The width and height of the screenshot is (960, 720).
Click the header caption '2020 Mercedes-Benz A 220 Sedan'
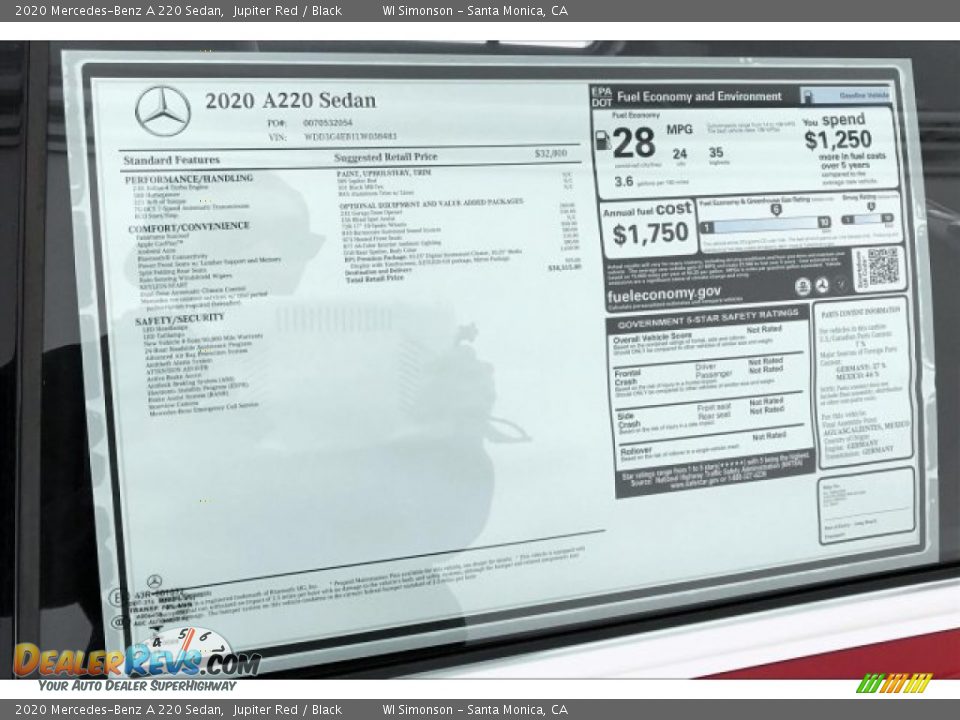click(x=119, y=10)
